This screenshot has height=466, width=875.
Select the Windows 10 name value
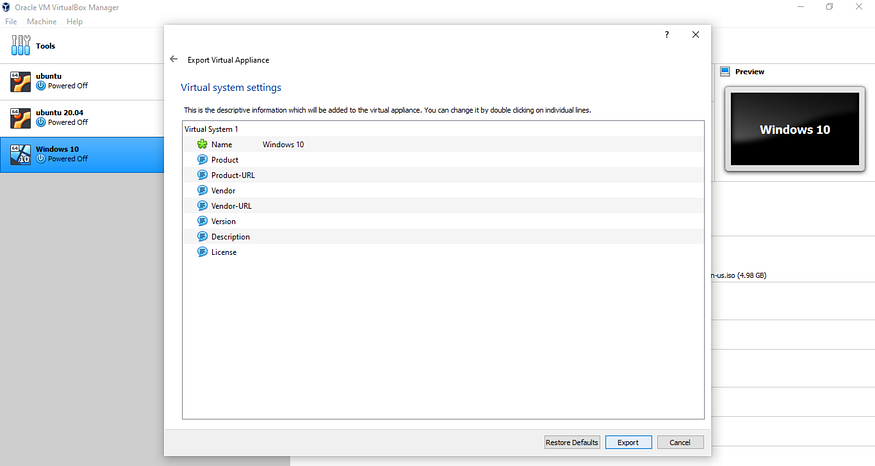coord(283,144)
